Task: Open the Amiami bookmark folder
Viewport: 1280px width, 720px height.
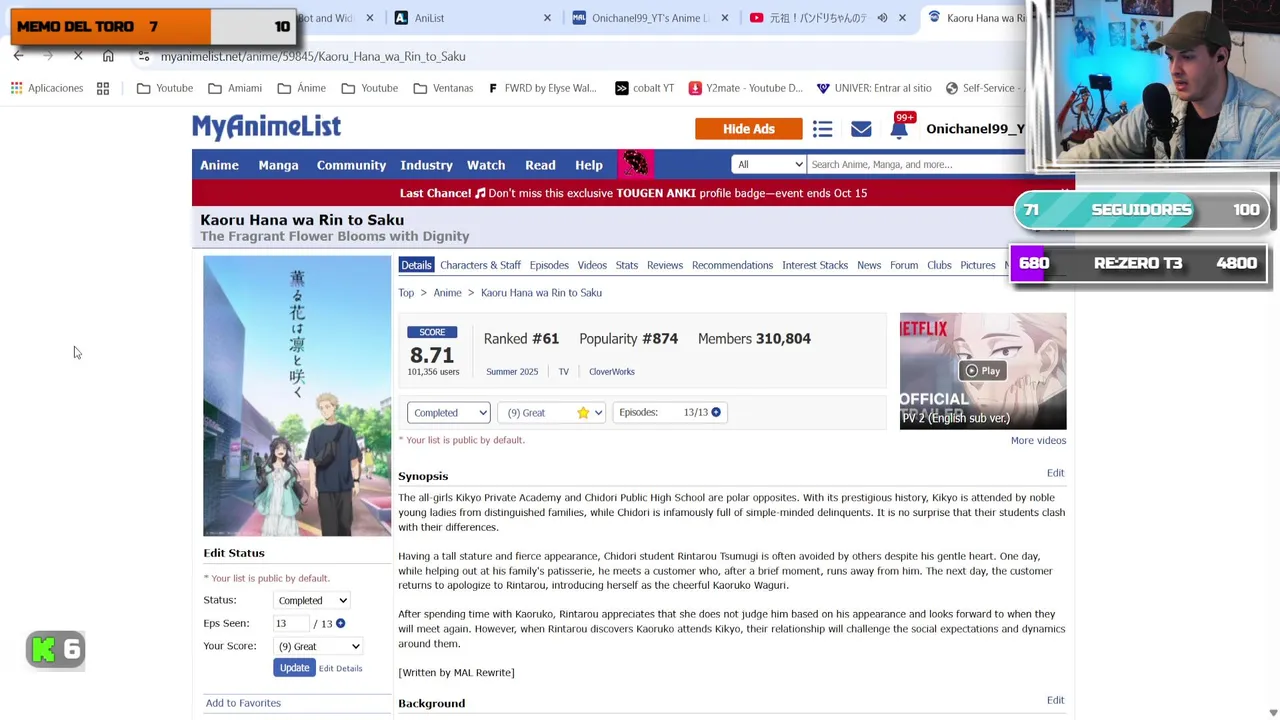Action: (235, 88)
